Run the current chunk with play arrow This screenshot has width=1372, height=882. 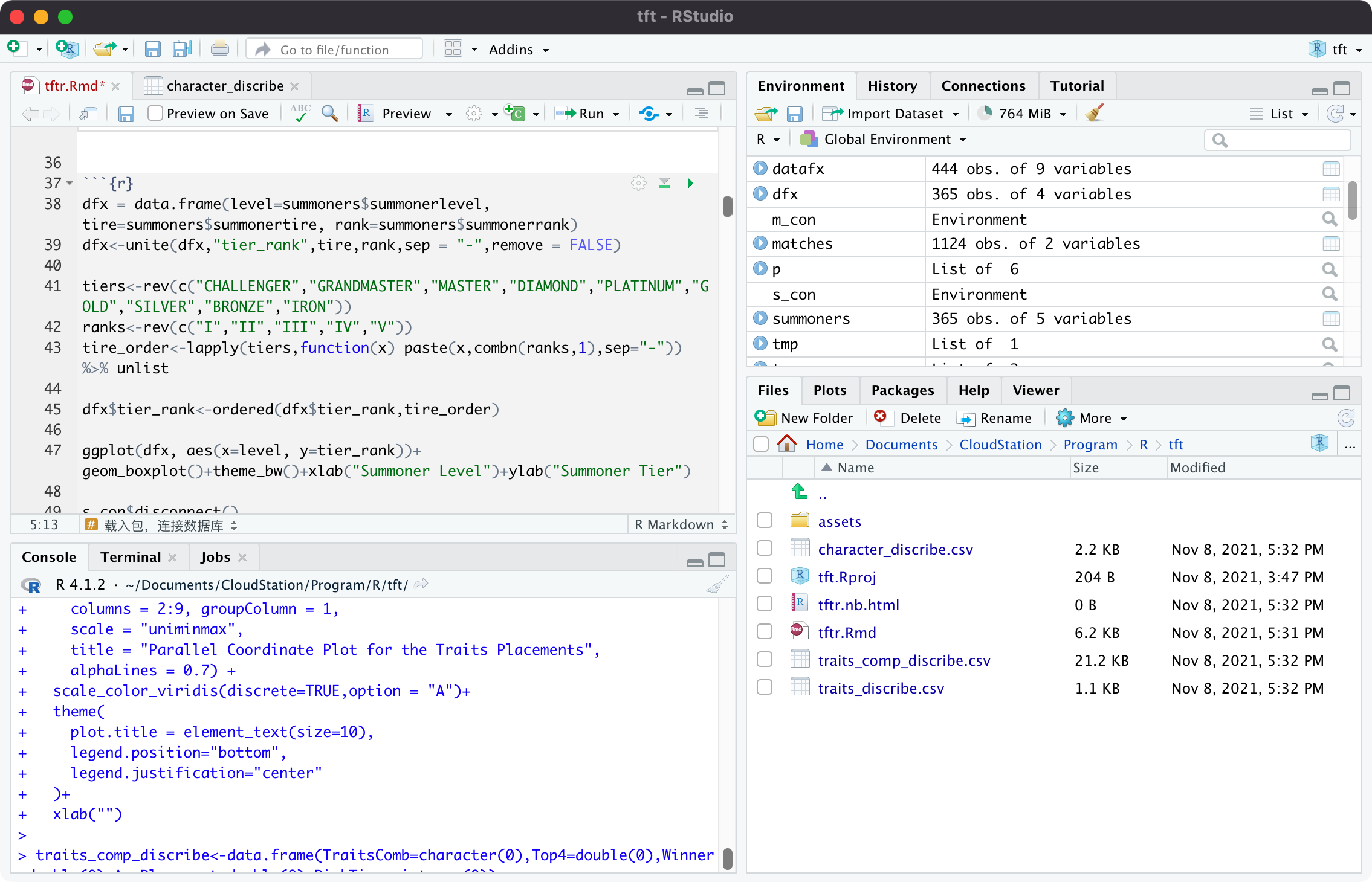click(x=690, y=183)
